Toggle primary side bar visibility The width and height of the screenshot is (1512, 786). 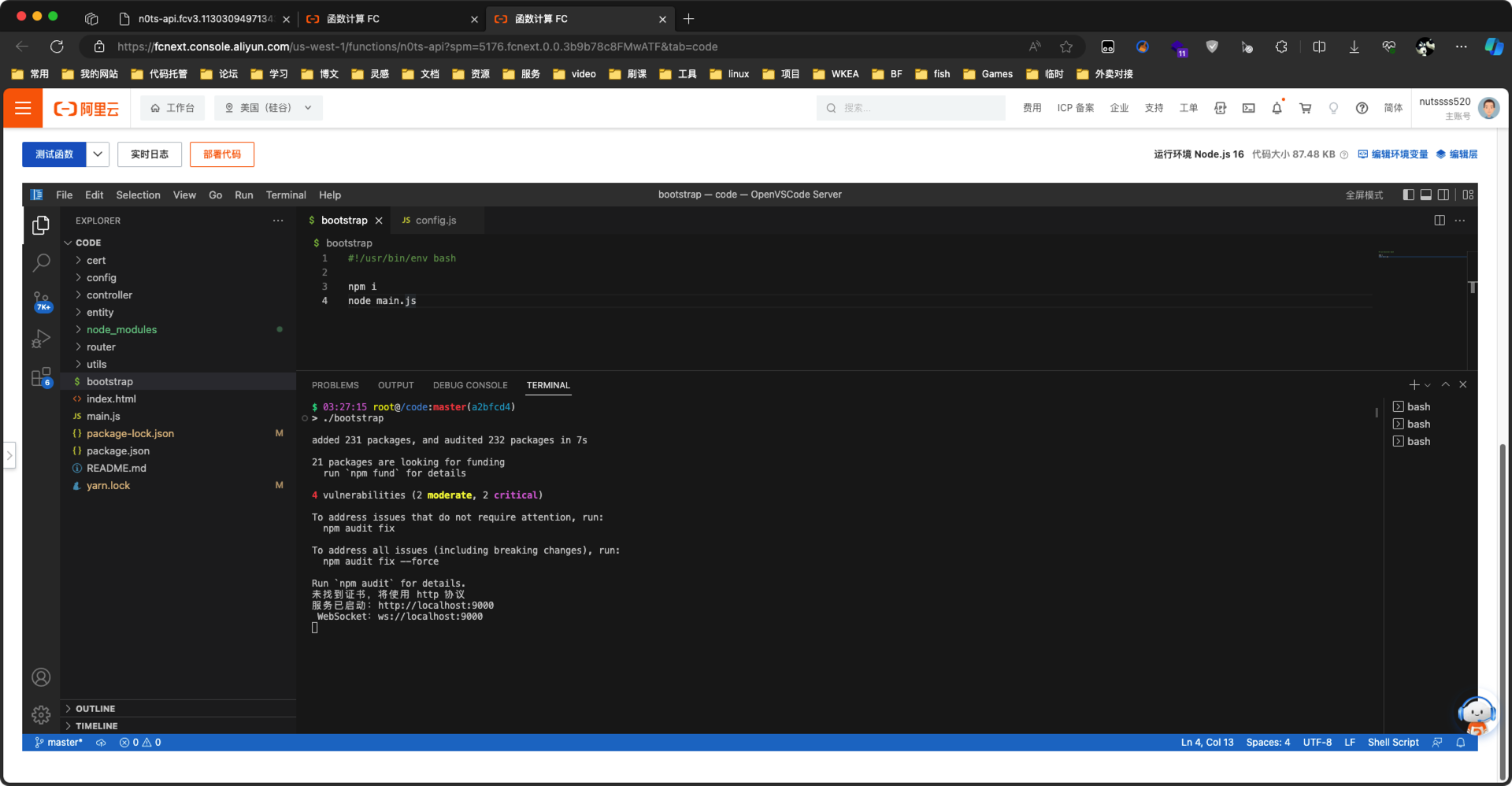[x=1408, y=195]
